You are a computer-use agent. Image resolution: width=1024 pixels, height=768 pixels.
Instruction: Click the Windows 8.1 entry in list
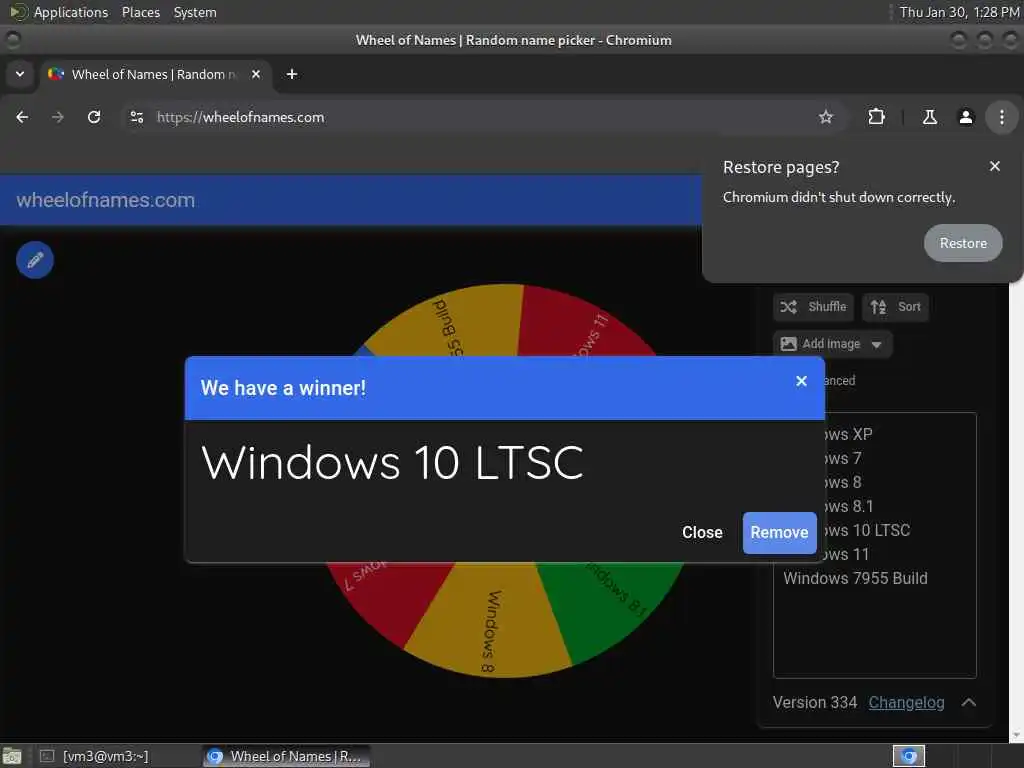click(848, 506)
